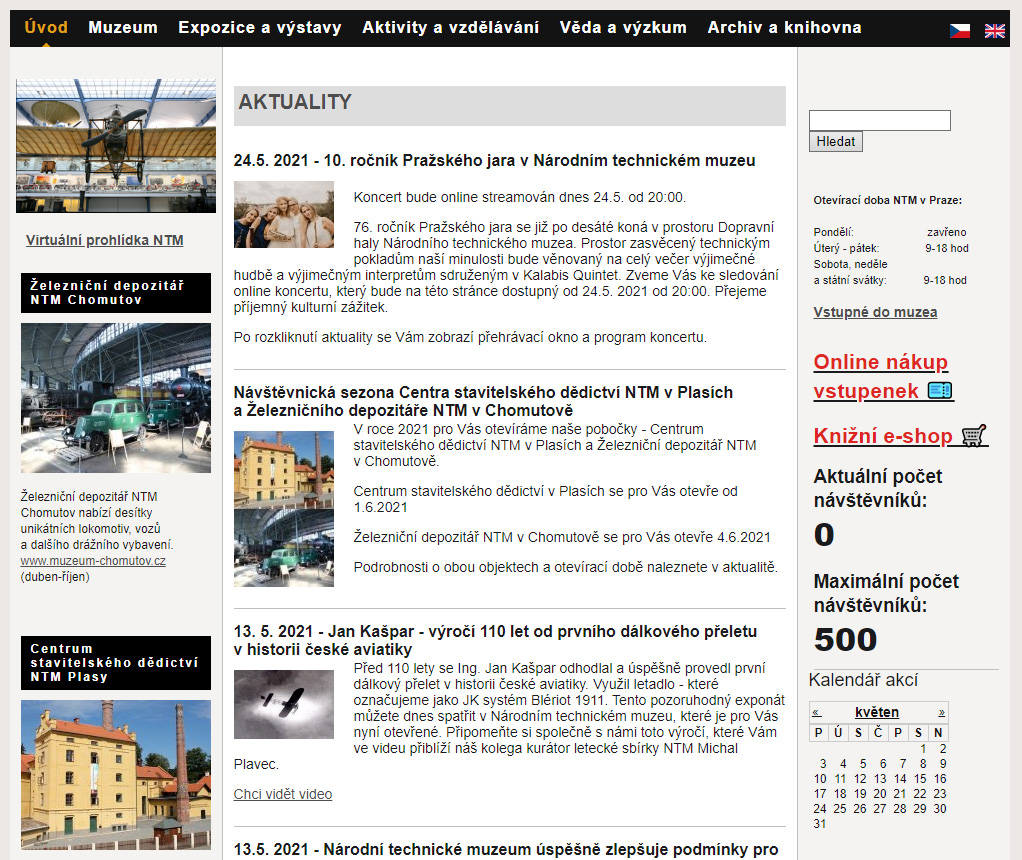The width and height of the screenshot is (1022, 860).
Task: Click Centrum stavitelského dědictví NTM Plasy banner
Action: click(x=115, y=663)
